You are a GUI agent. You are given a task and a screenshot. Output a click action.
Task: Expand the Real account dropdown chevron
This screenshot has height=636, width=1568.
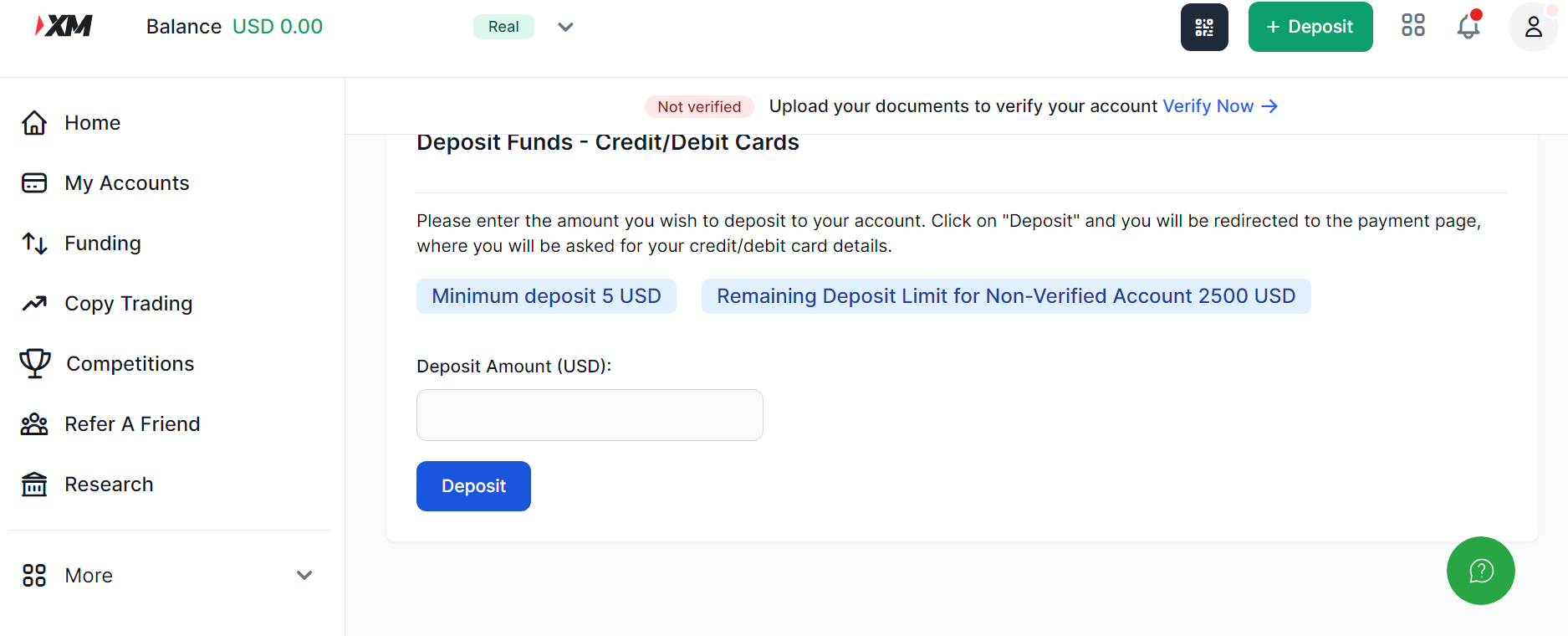point(565,27)
